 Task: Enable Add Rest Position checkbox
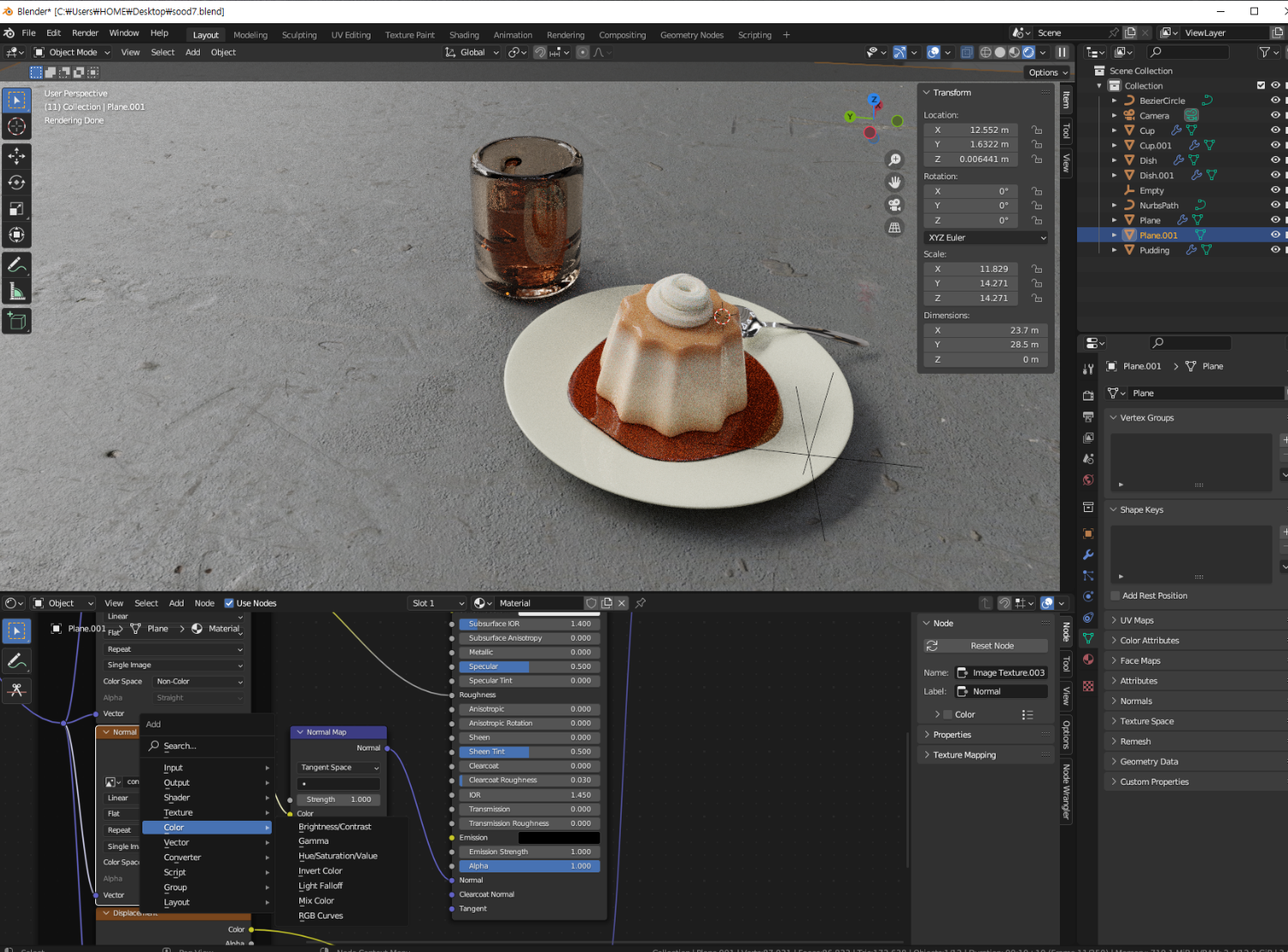click(x=1115, y=595)
